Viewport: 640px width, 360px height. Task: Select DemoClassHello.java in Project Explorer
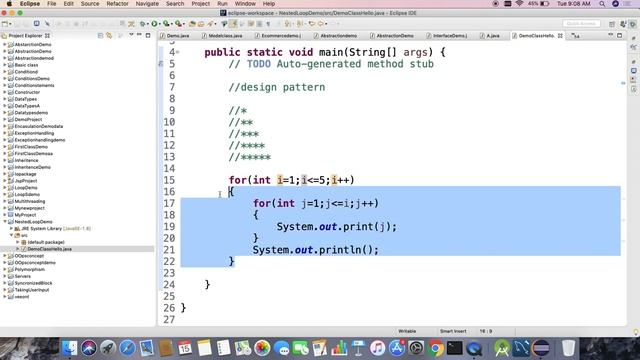49,249
